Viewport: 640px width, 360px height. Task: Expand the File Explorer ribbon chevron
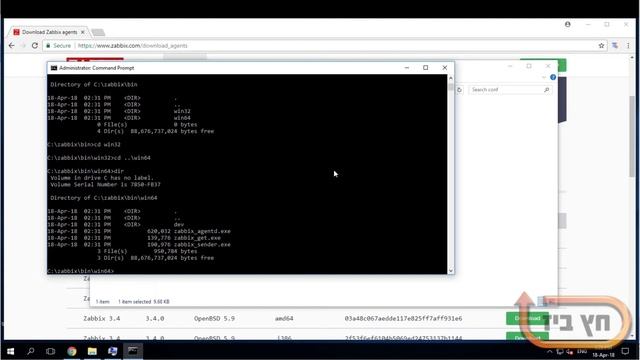point(544,77)
